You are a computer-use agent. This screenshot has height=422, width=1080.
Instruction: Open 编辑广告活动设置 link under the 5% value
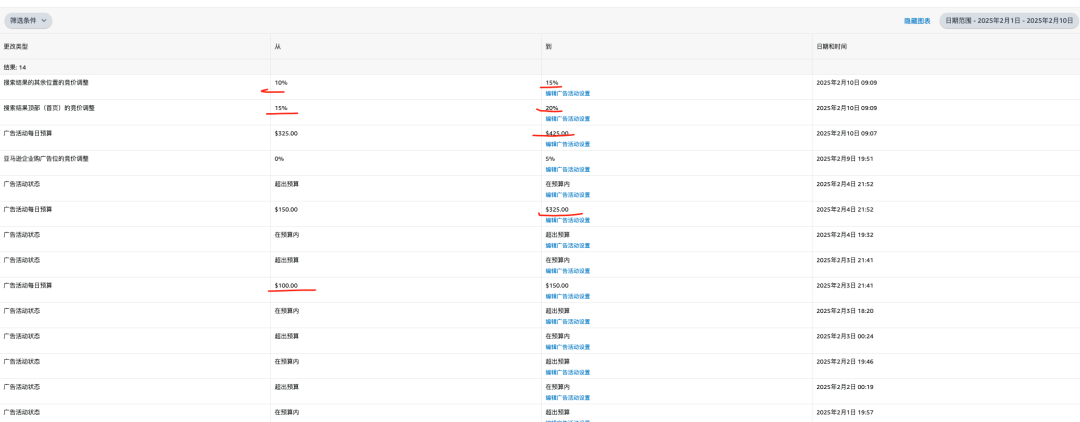point(568,169)
